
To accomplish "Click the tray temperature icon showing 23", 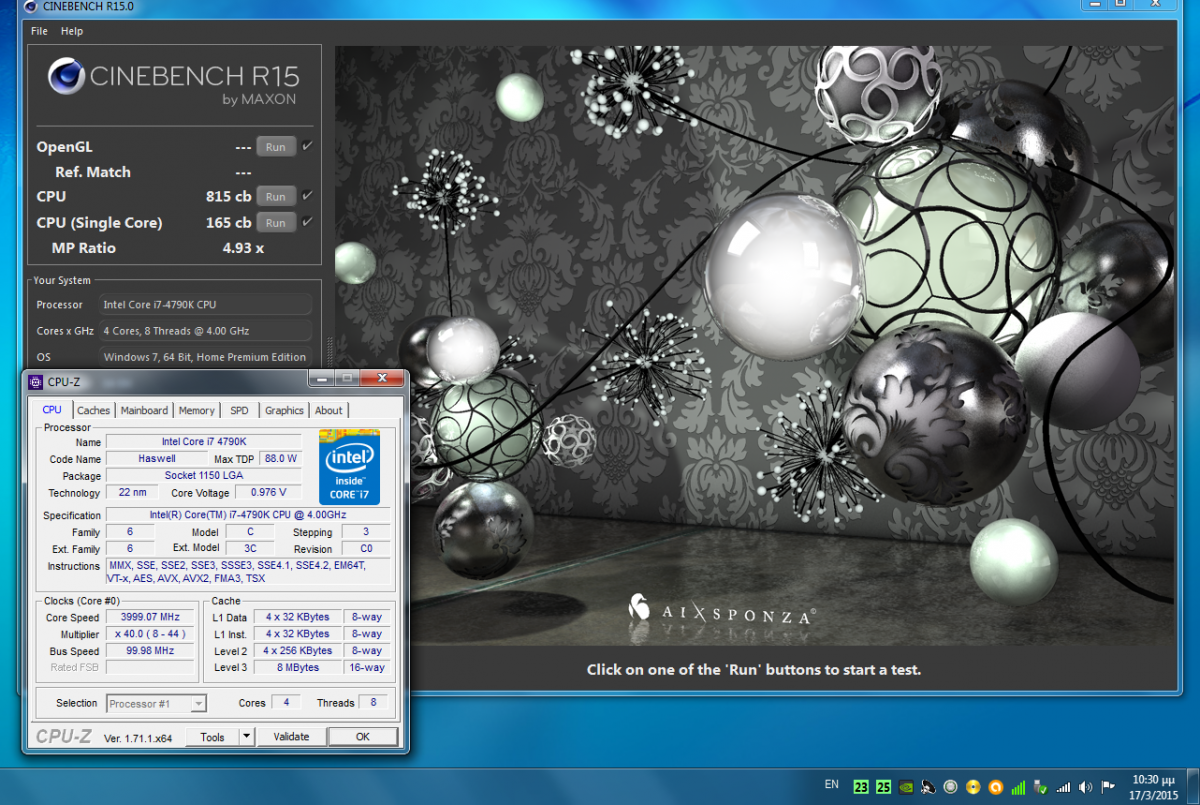I will point(860,787).
